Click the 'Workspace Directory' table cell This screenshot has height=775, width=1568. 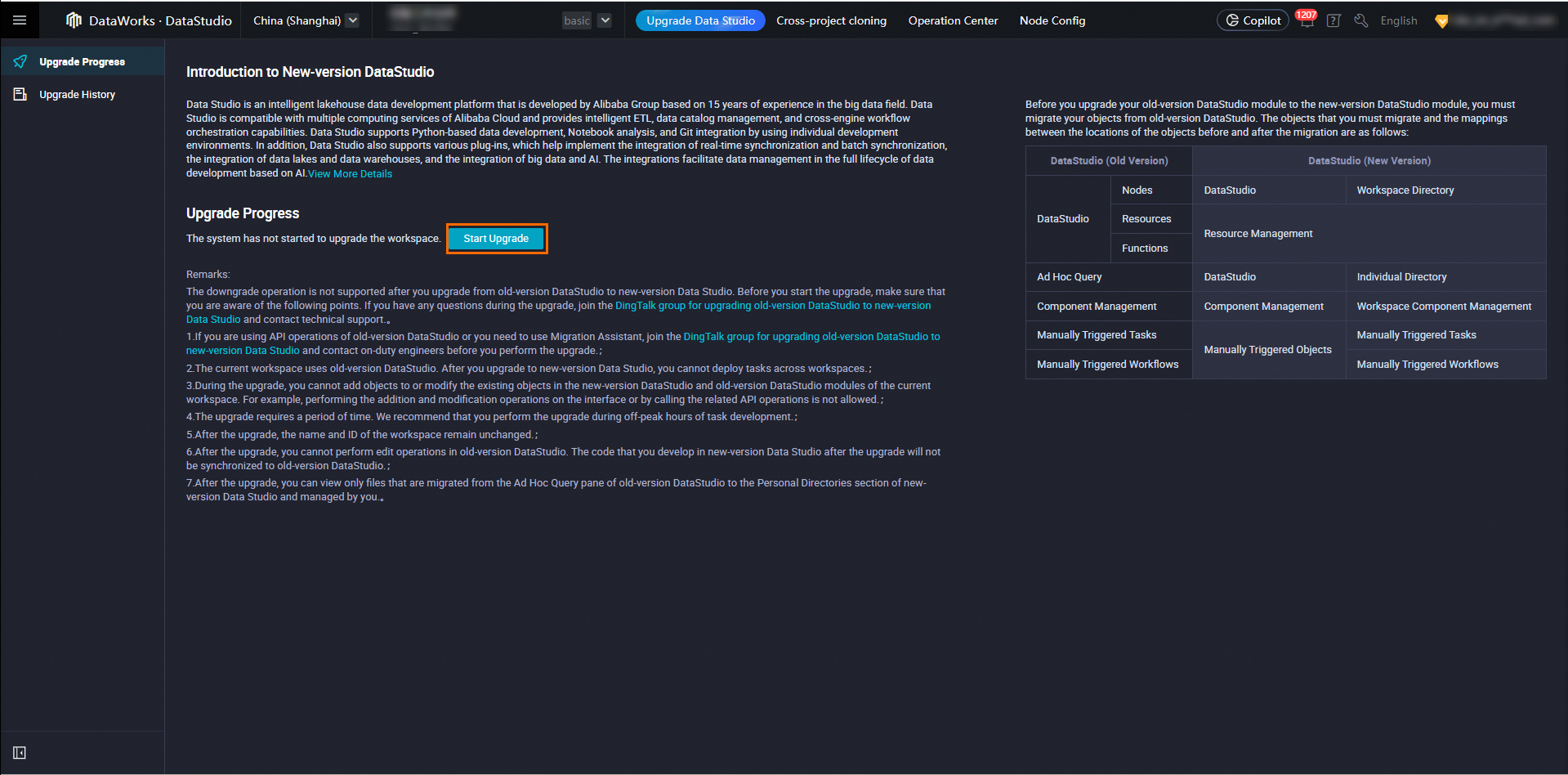[x=1445, y=190]
